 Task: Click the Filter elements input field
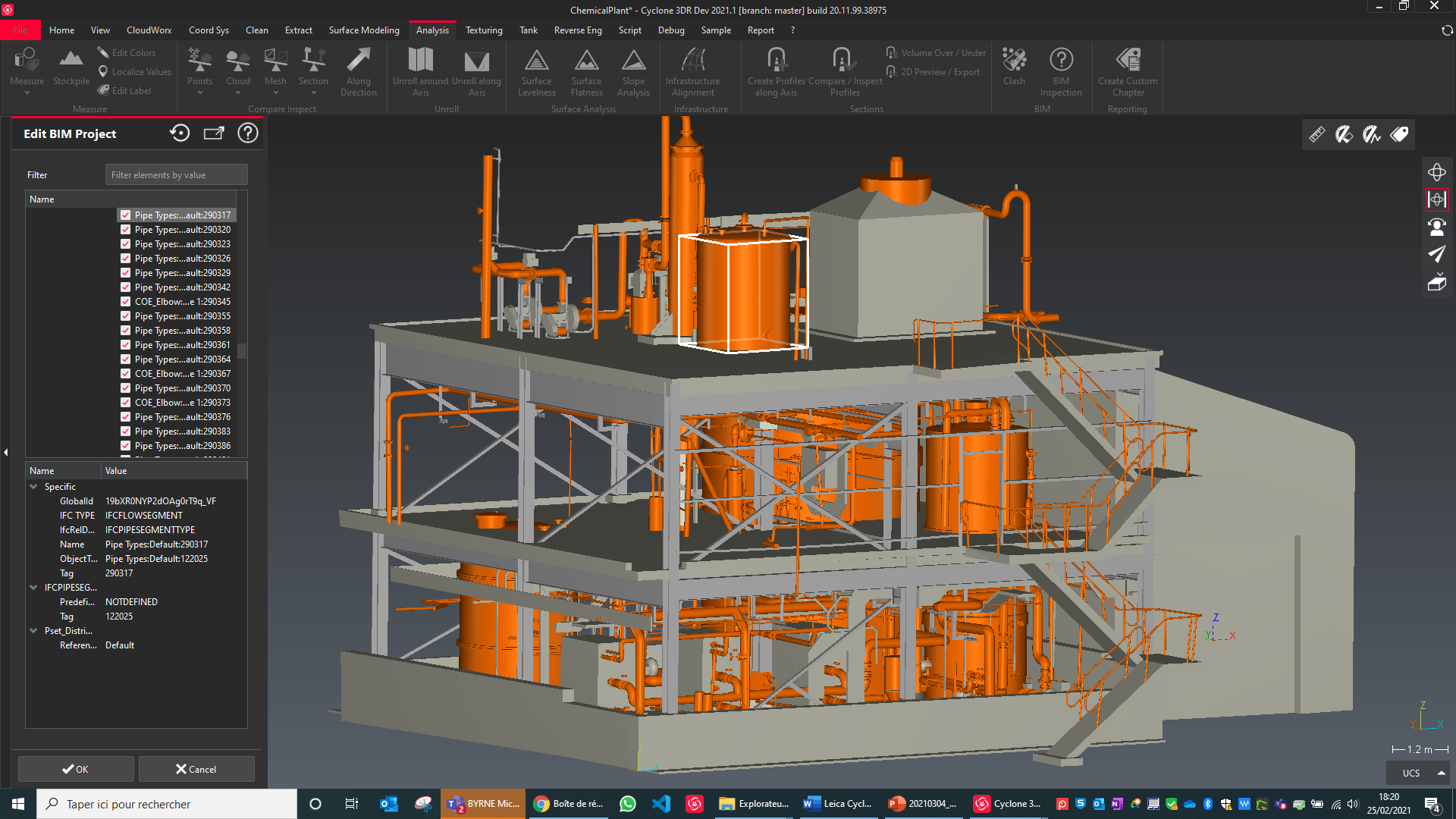tap(176, 175)
